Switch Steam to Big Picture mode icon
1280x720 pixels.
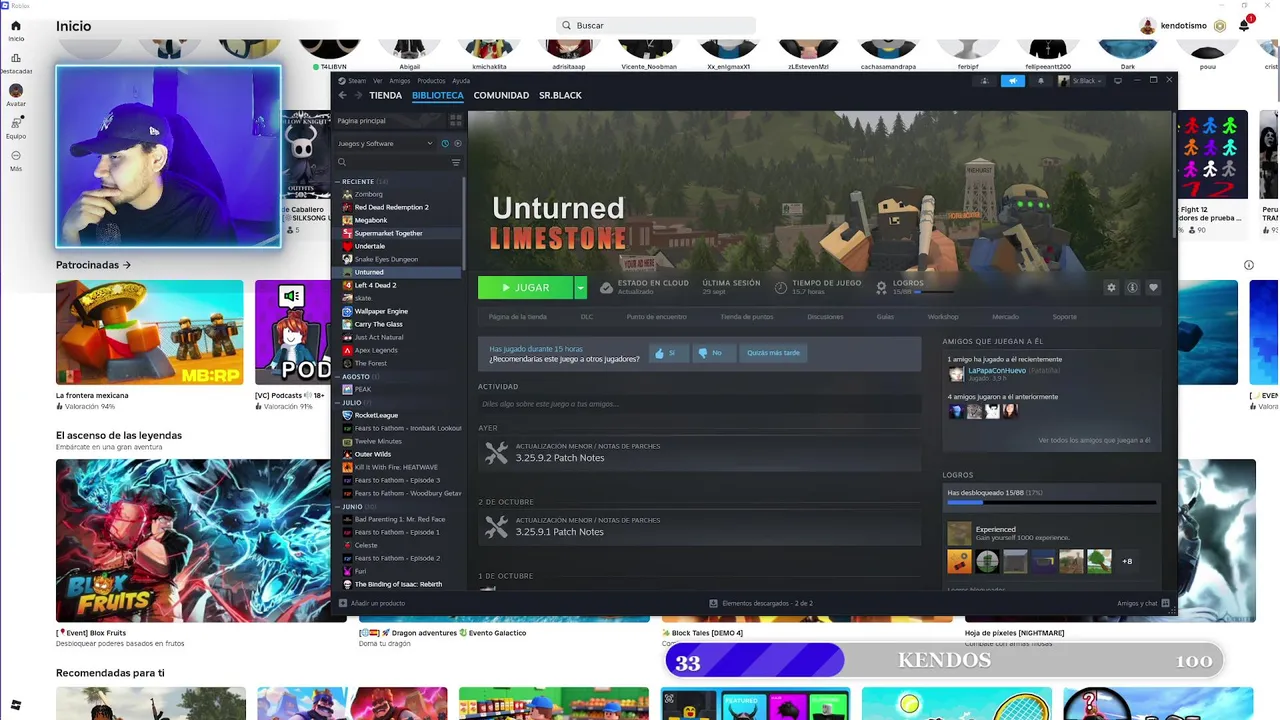(1118, 81)
